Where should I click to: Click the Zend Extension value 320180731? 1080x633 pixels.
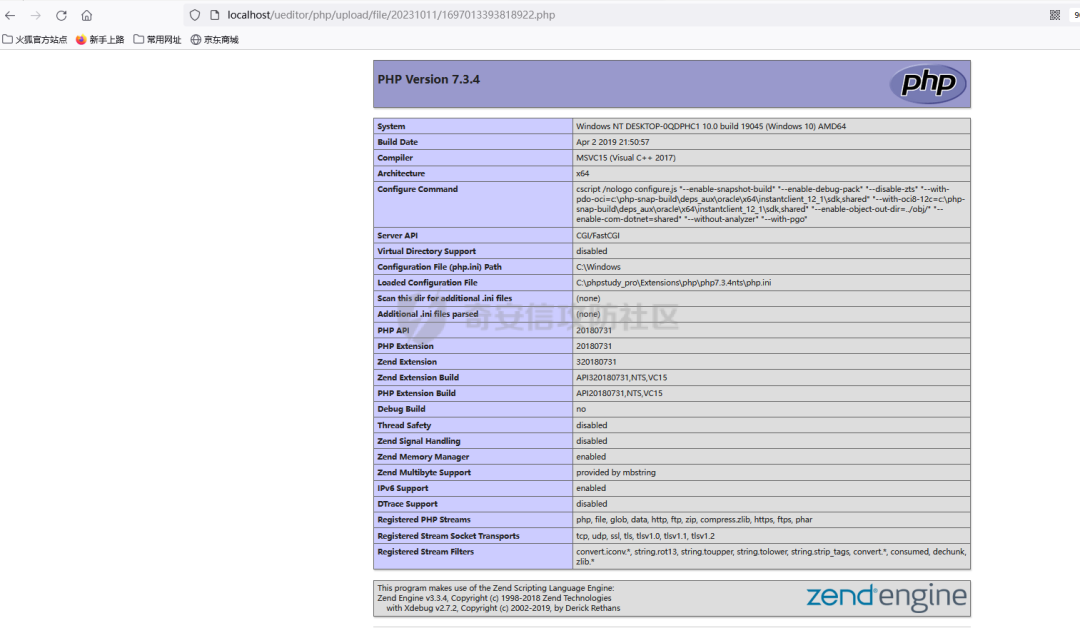pyautogui.click(x=596, y=362)
